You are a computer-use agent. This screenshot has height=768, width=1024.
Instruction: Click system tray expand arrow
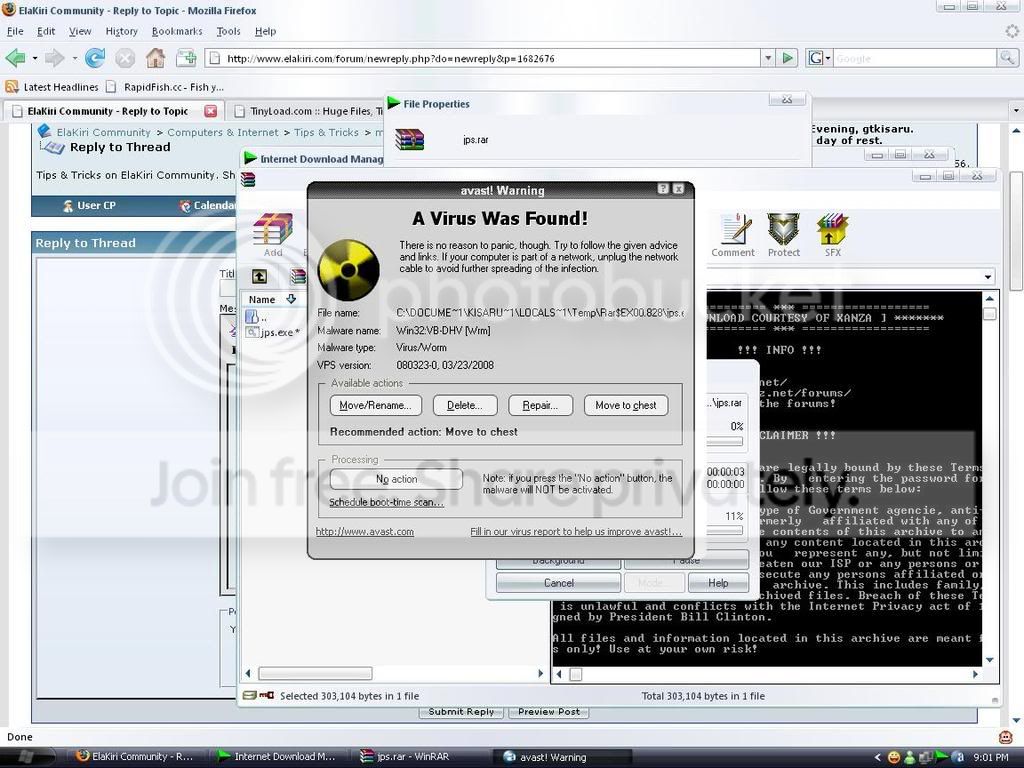click(x=877, y=758)
